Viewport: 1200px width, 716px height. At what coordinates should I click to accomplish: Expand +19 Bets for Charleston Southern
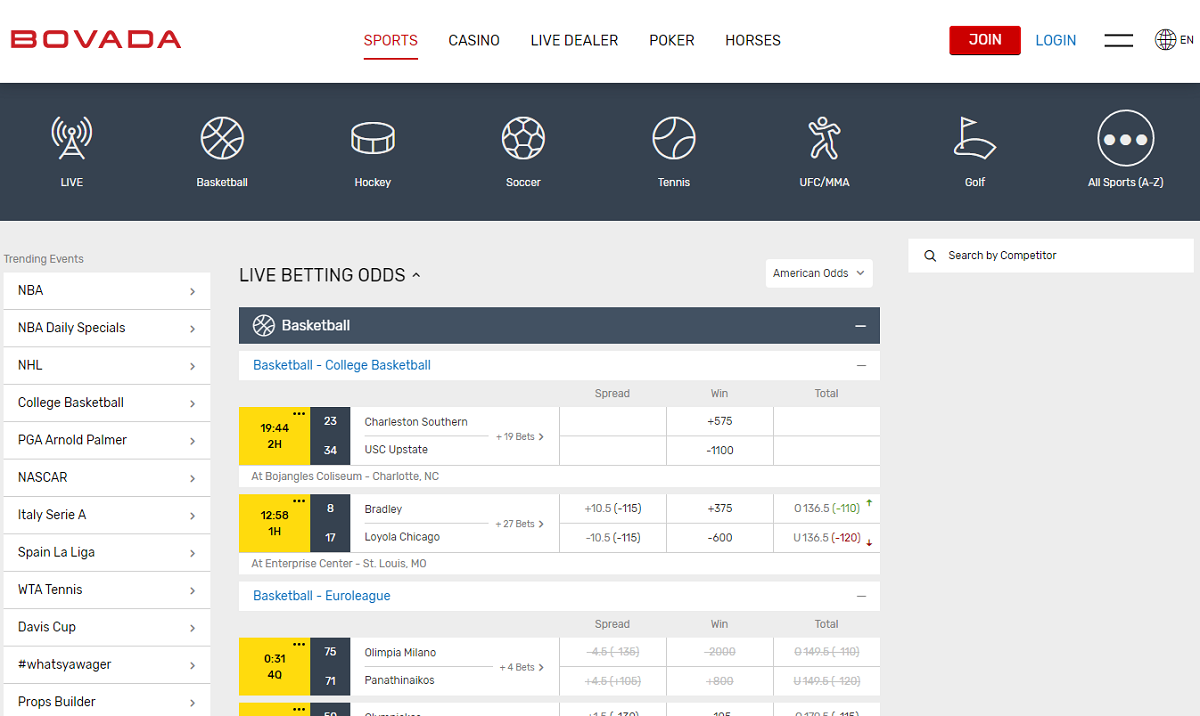point(520,437)
